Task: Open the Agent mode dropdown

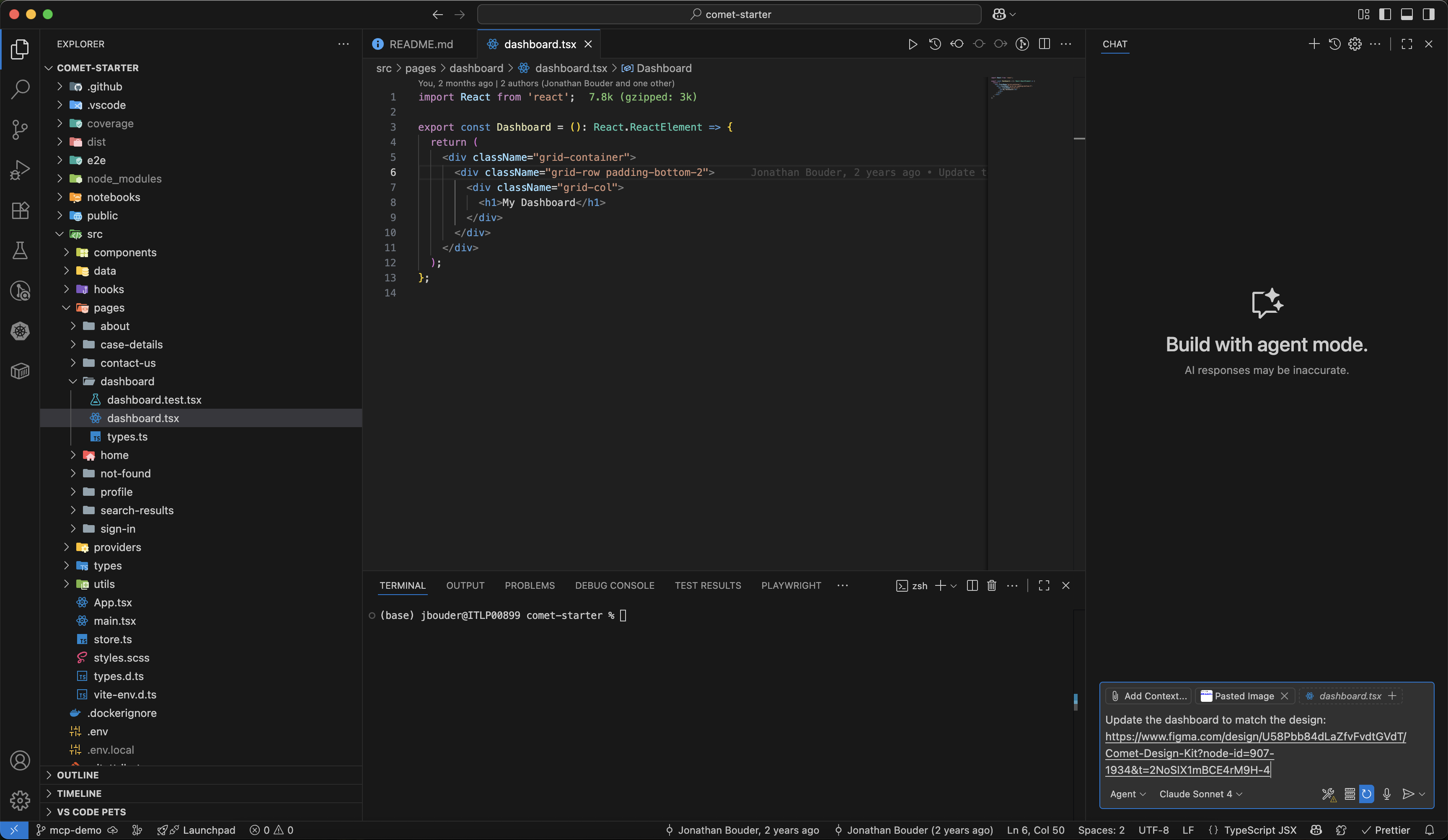Action: tap(1127, 794)
